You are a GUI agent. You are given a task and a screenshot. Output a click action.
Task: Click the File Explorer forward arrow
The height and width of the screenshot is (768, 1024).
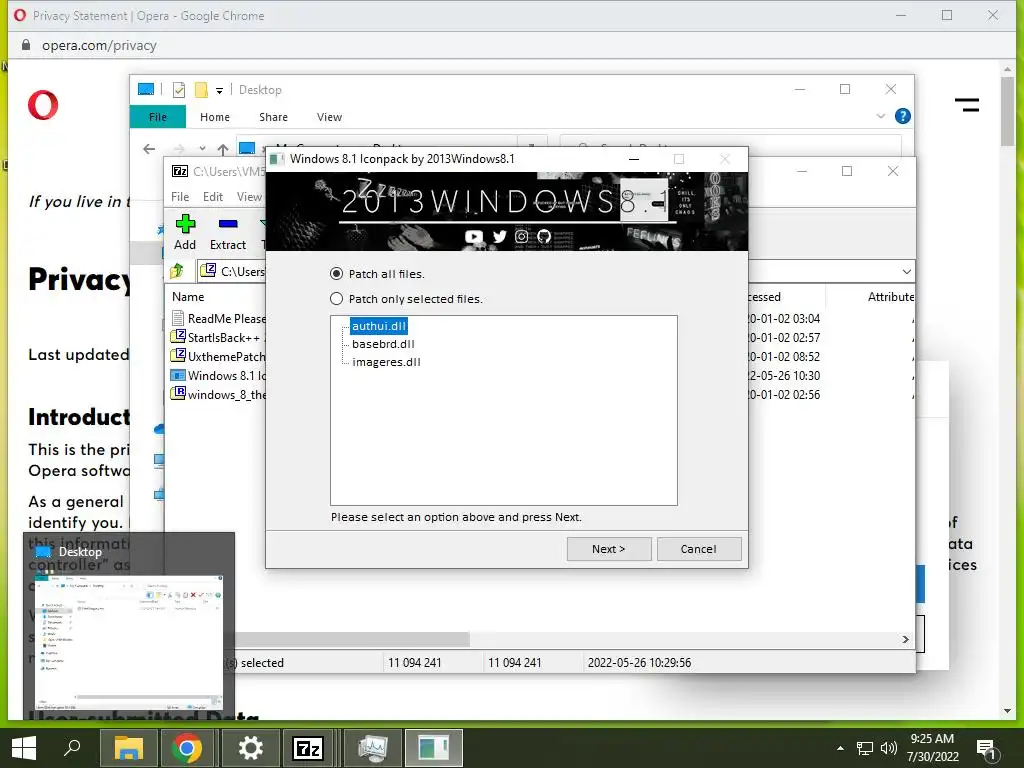pos(179,149)
